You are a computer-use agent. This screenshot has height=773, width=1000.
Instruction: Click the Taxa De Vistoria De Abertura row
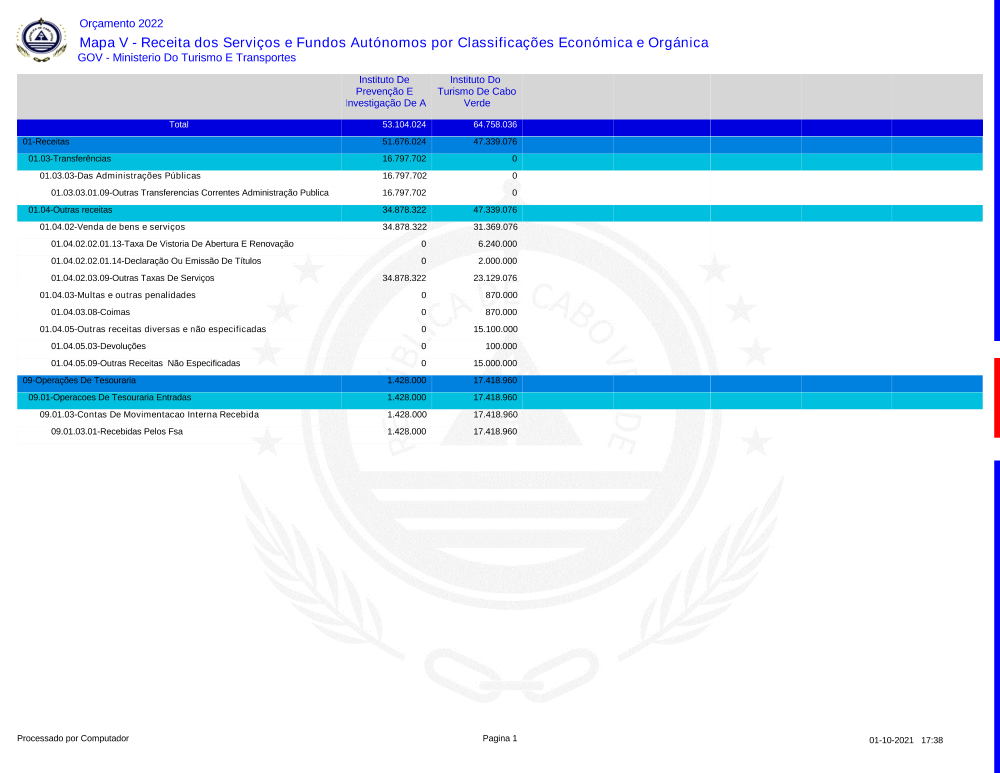[x=172, y=244]
